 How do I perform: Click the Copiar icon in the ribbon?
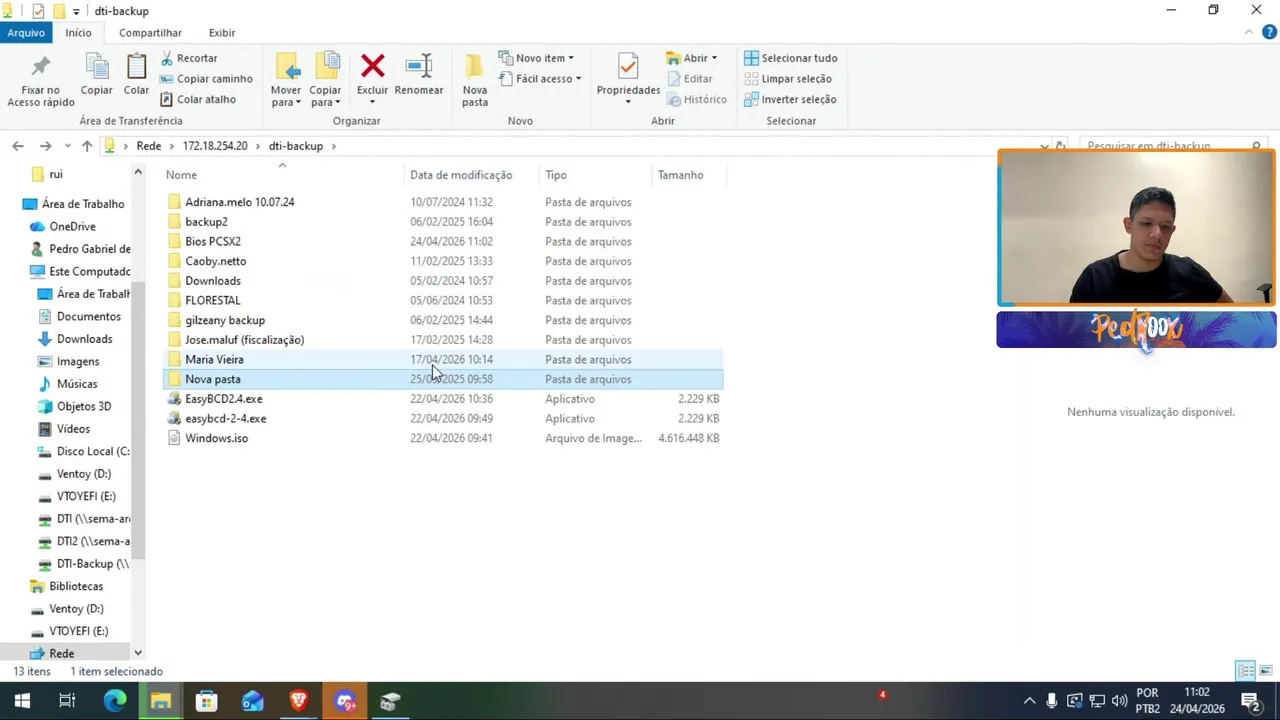click(x=97, y=75)
